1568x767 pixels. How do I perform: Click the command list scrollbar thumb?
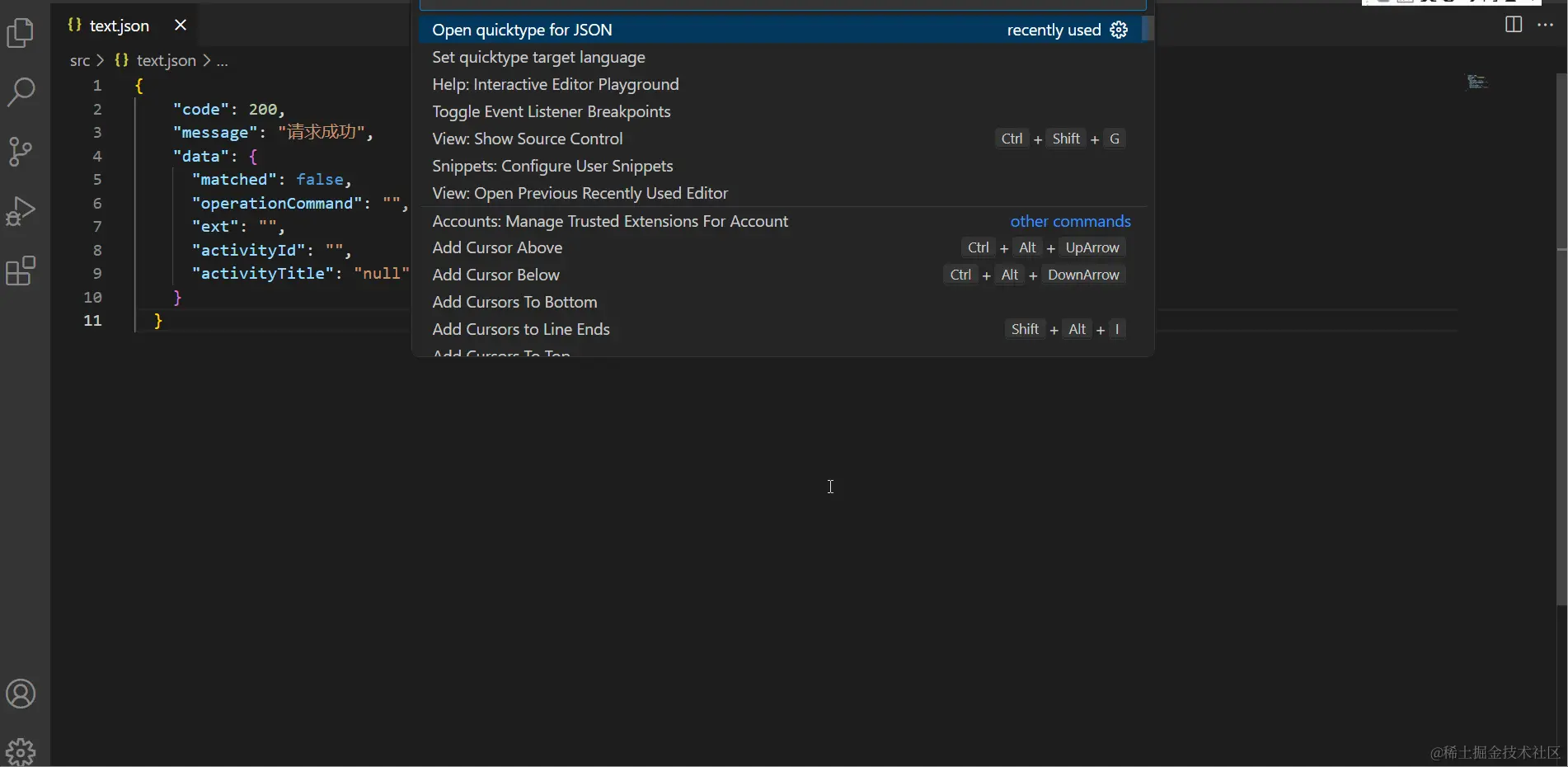1147,29
